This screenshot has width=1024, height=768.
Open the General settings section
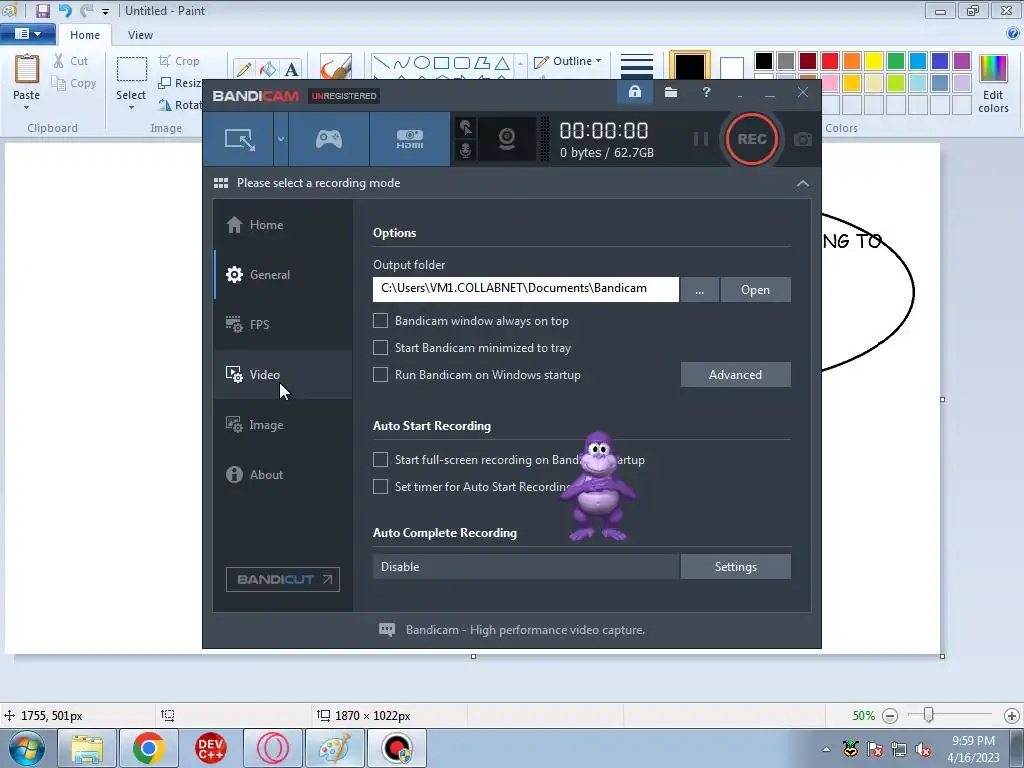pyautogui.click(x=283, y=275)
